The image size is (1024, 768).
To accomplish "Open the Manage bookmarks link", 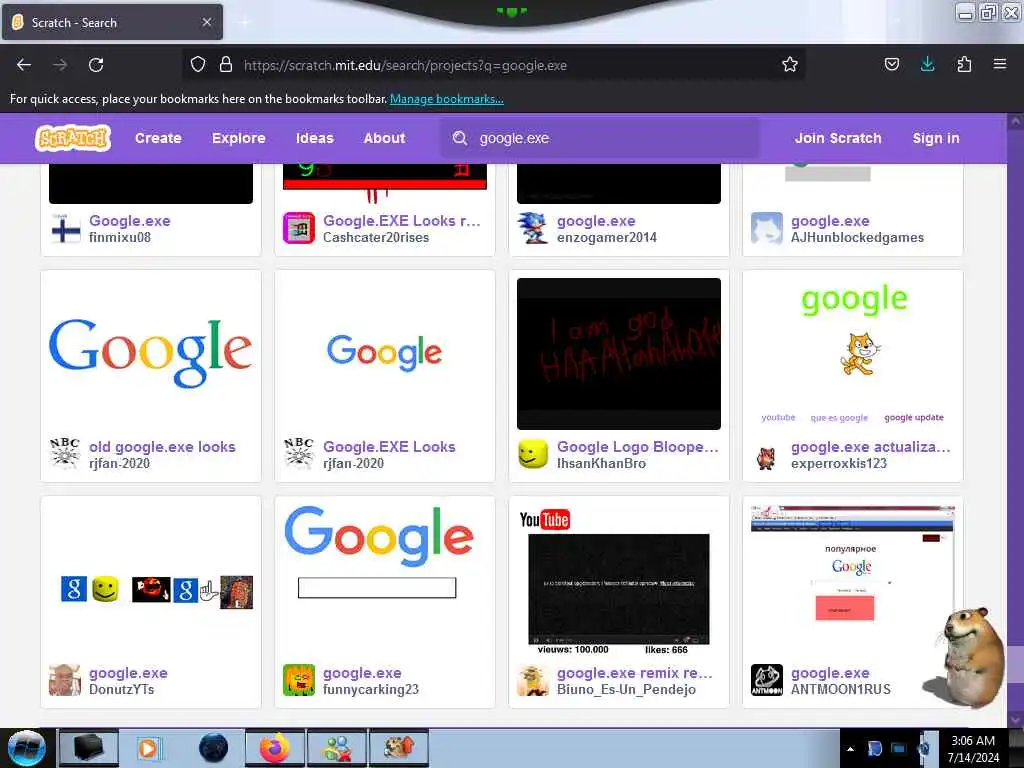I will pos(447,99).
